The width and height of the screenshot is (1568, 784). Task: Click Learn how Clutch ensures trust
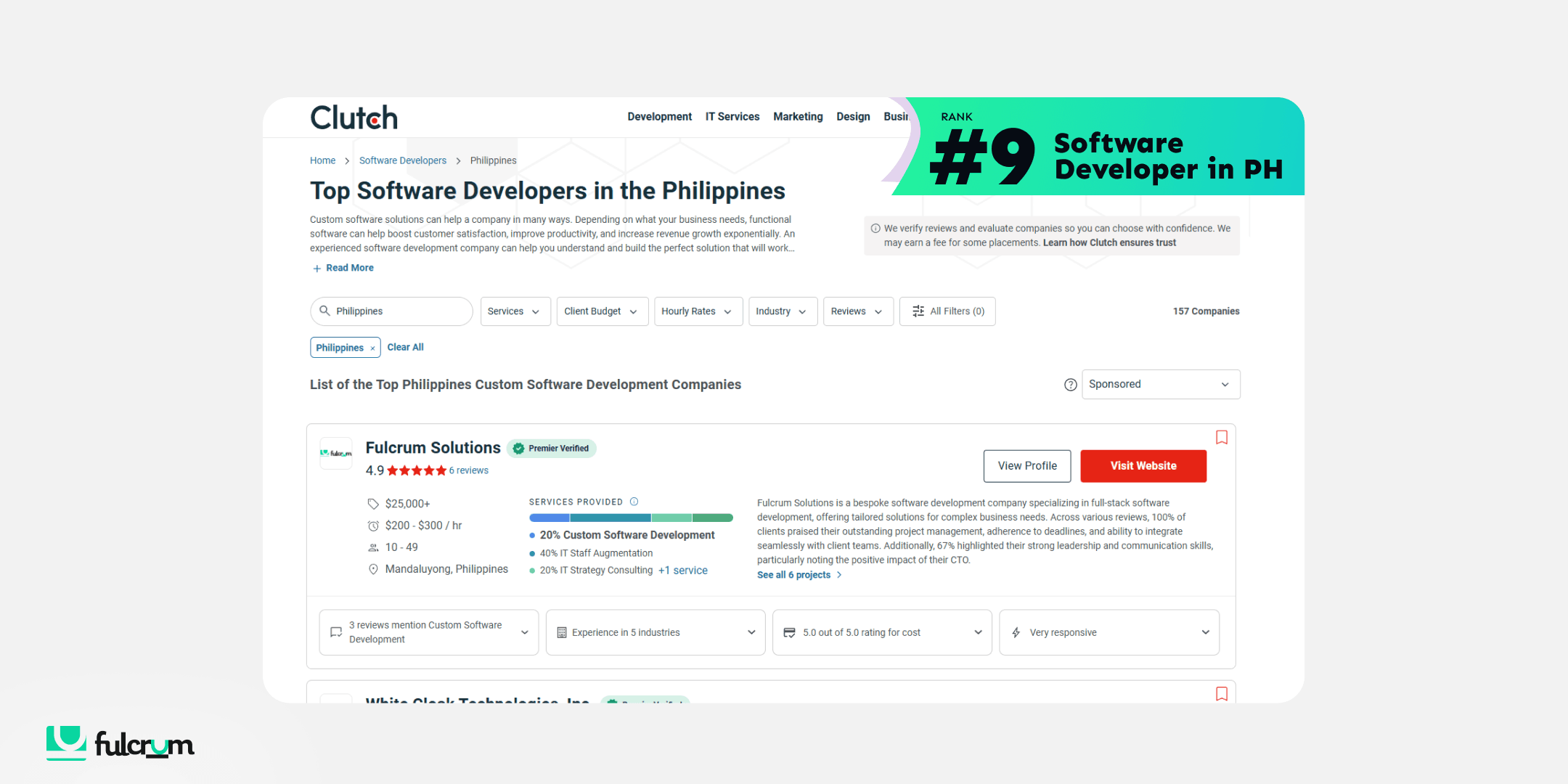(x=1109, y=242)
